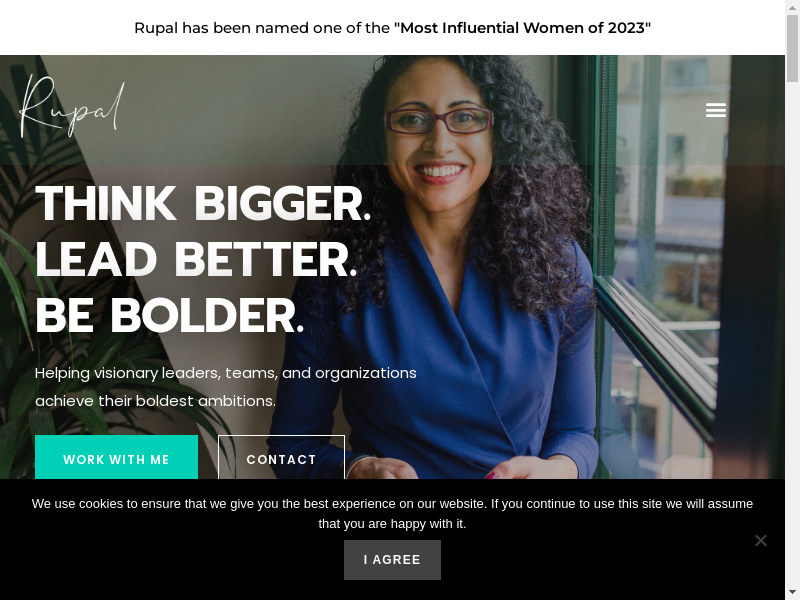Open the Most Influential Women of 2023 link
Screen dimensions: 800x600
[522, 28]
